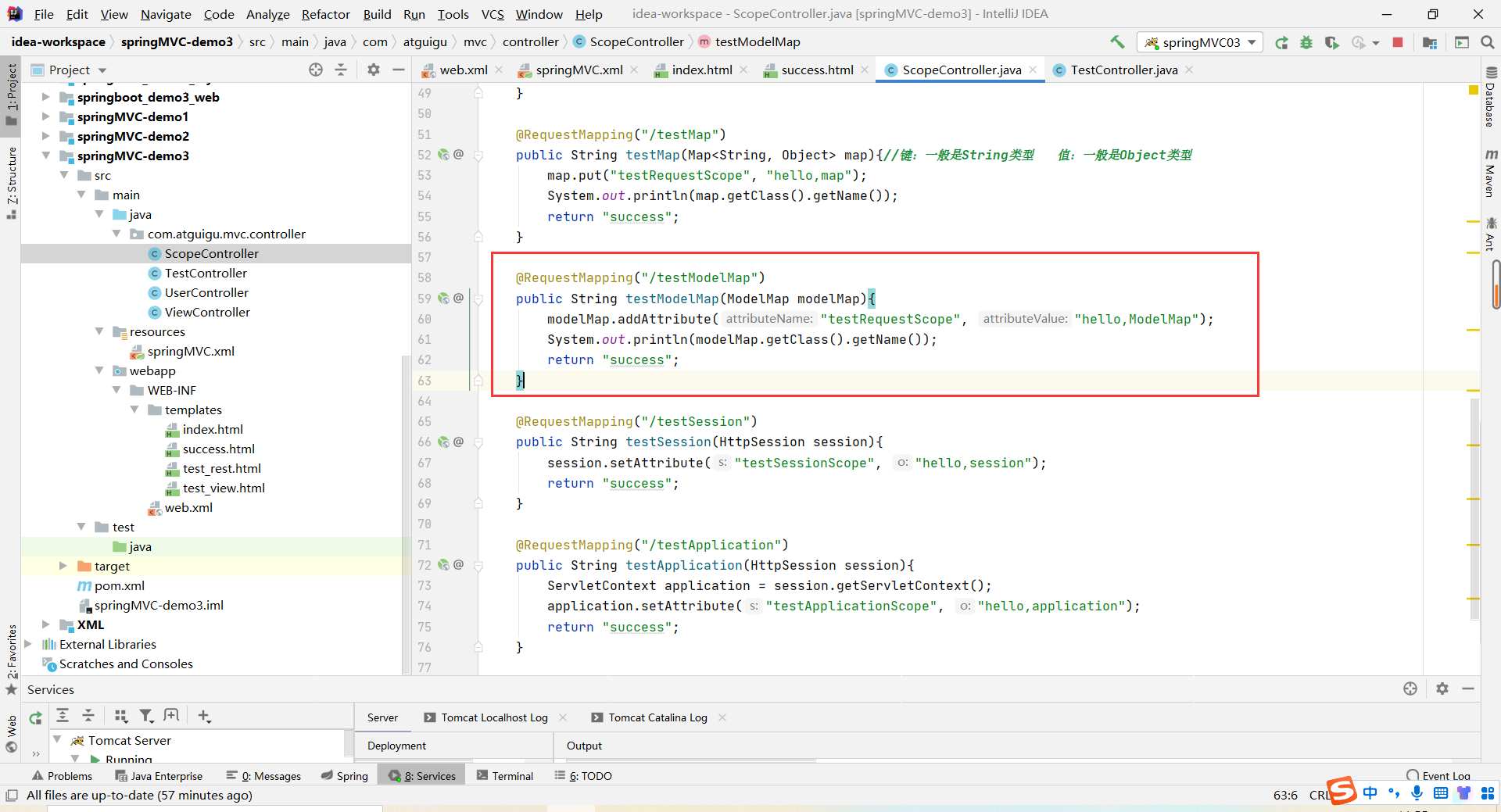Open the VCS menu
1501x812 pixels.
point(493,14)
